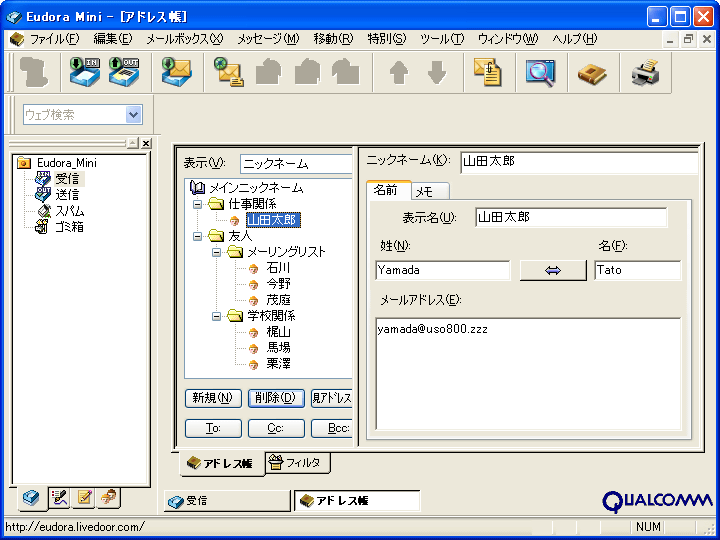Click the ニックネーム(K) input field

[x=579, y=162]
